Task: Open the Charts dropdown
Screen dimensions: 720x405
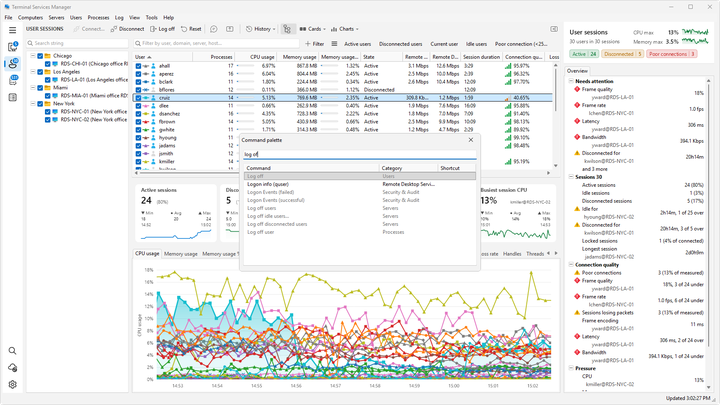Action: coord(344,29)
